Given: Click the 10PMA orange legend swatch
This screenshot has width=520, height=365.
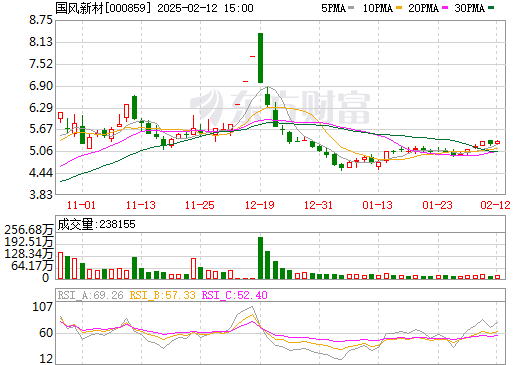Looking at the screenshot, I should 399,8.
